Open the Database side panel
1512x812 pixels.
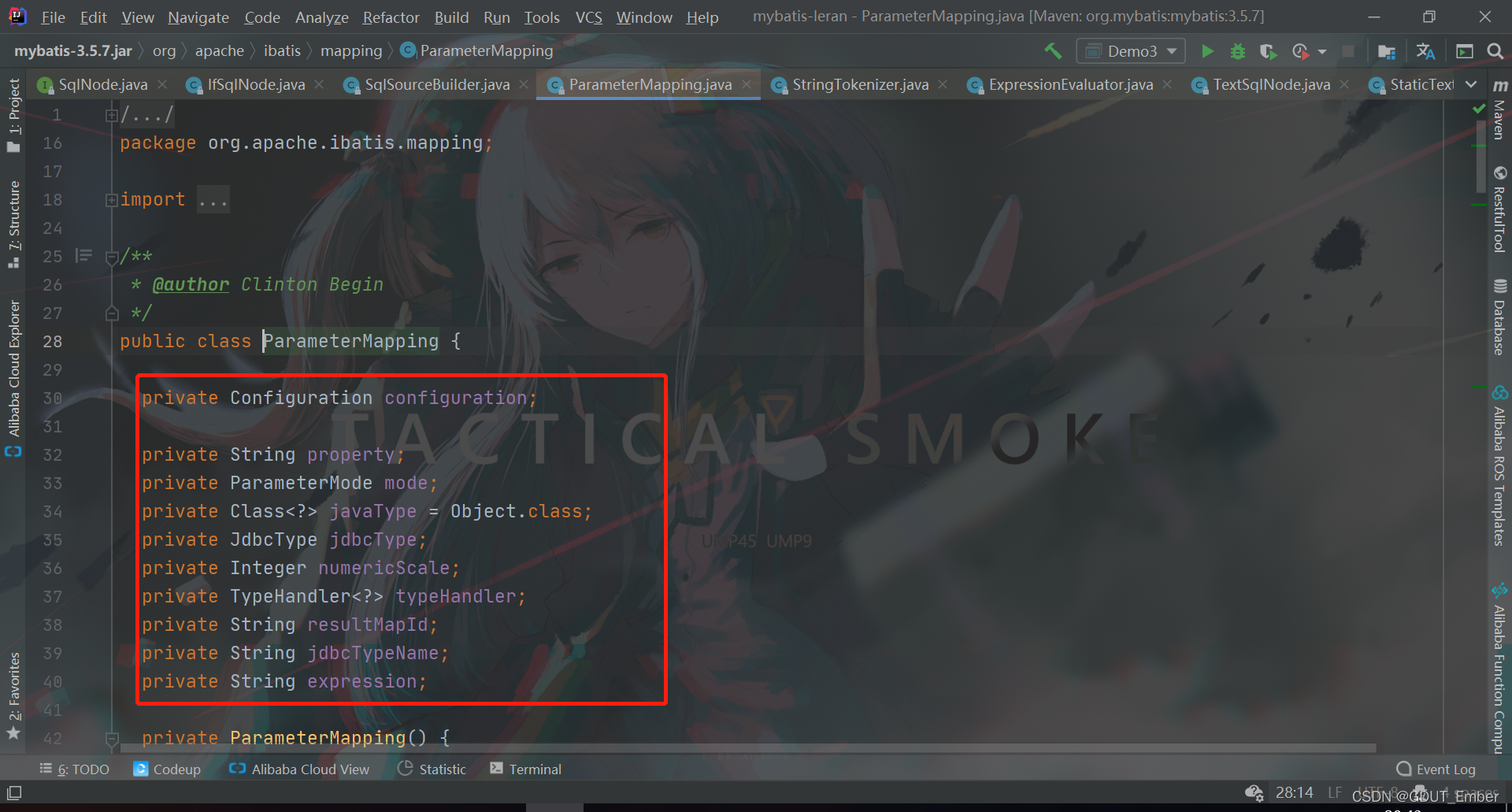click(x=1500, y=317)
